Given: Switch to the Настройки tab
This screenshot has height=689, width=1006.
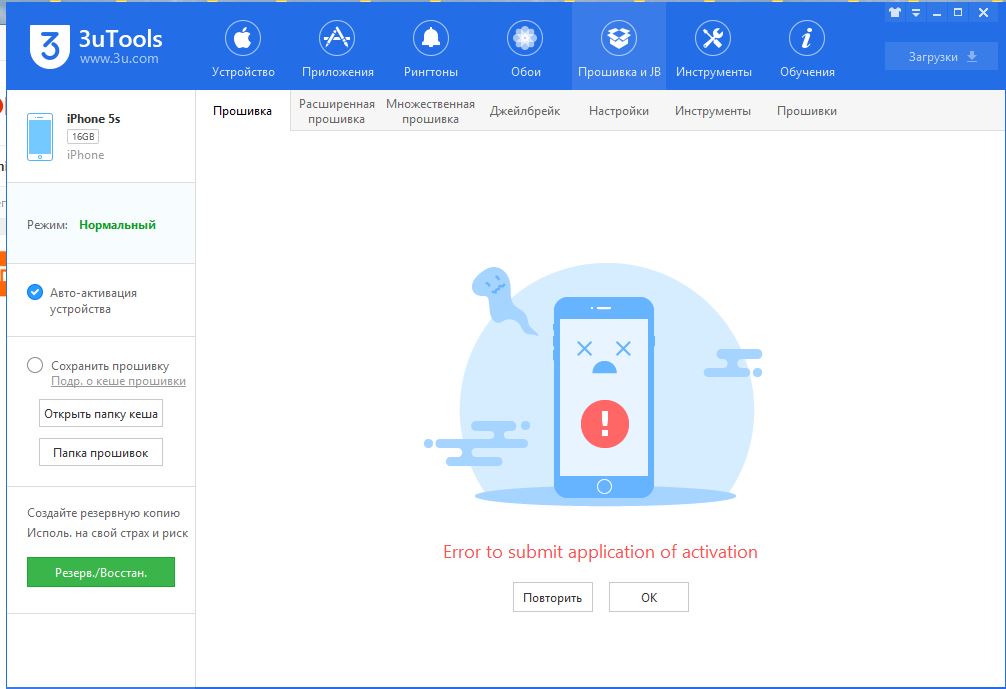Looking at the screenshot, I should coord(618,111).
